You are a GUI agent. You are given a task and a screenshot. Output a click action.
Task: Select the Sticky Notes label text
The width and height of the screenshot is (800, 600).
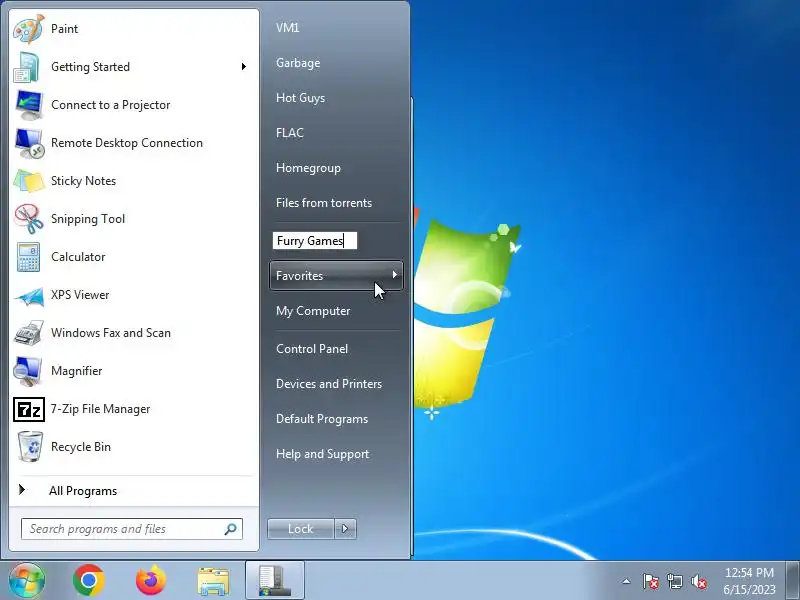83,181
